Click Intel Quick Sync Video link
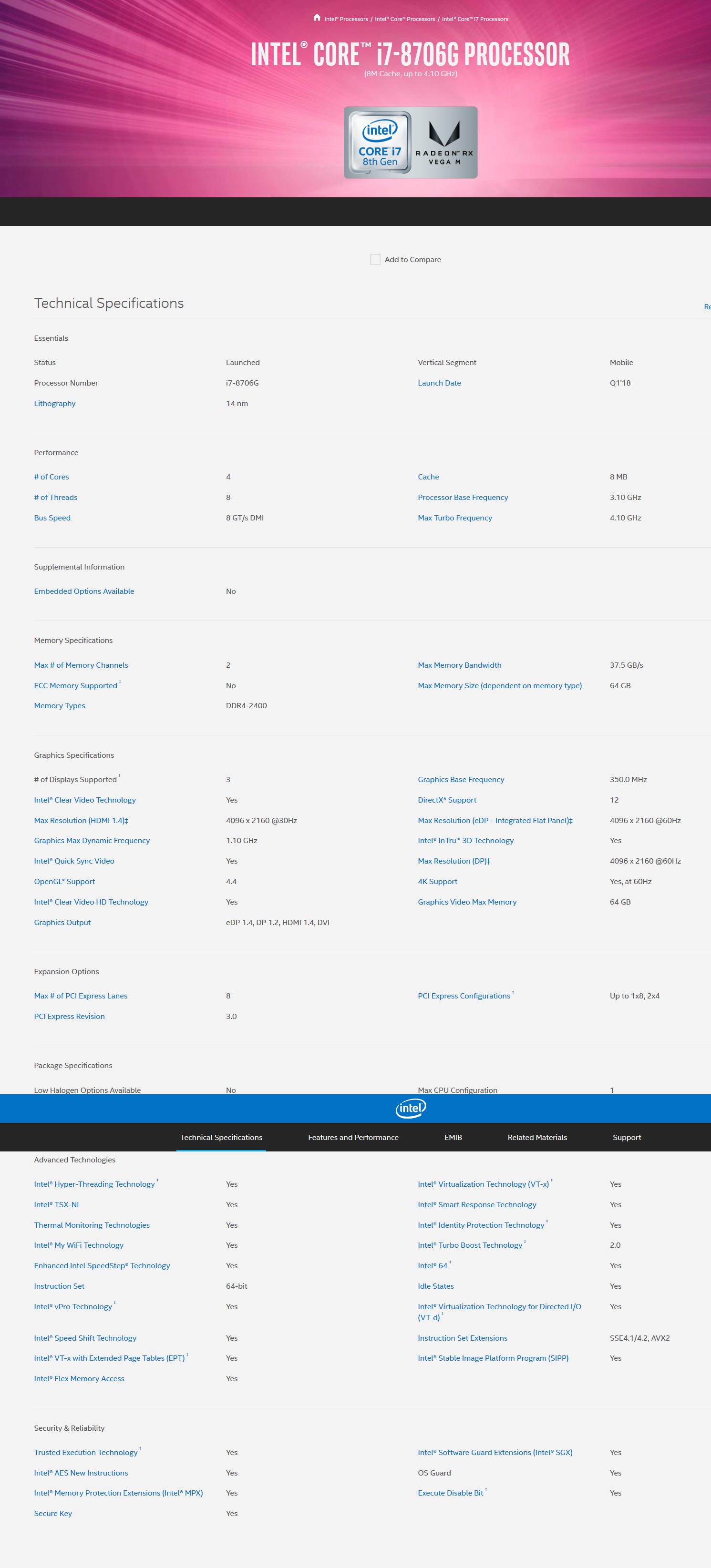711x1568 pixels. click(x=74, y=861)
